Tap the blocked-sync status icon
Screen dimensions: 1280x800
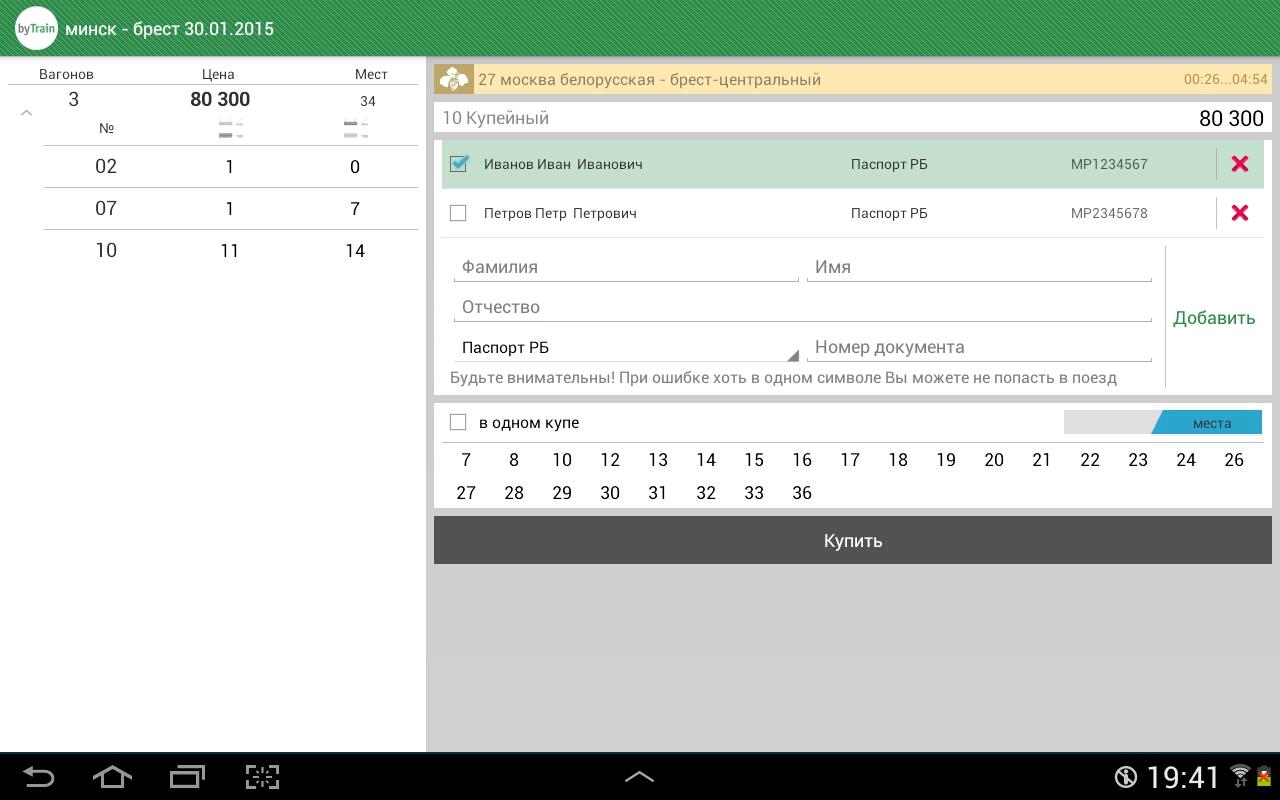tap(1126, 777)
